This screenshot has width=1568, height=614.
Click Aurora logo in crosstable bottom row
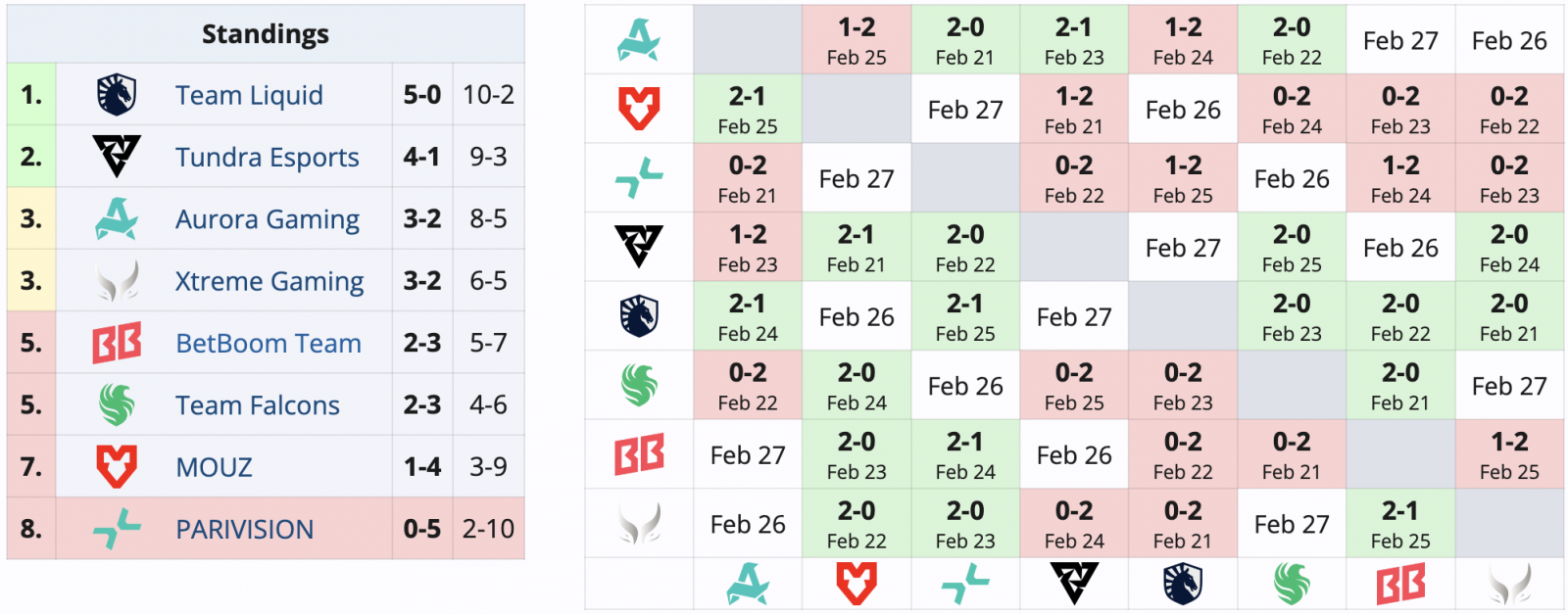coord(748,584)
